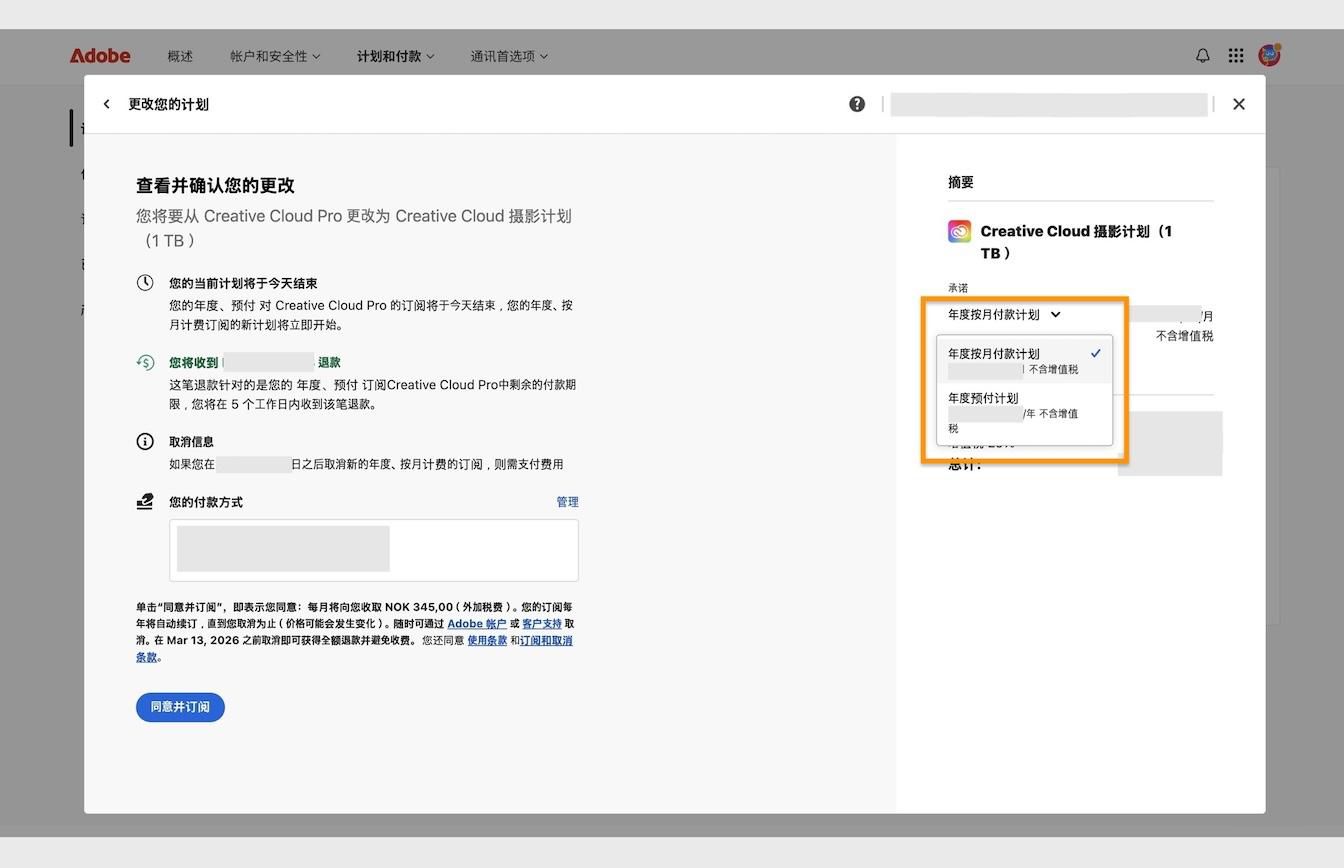Click the payment method card area

tap(373, 549)
